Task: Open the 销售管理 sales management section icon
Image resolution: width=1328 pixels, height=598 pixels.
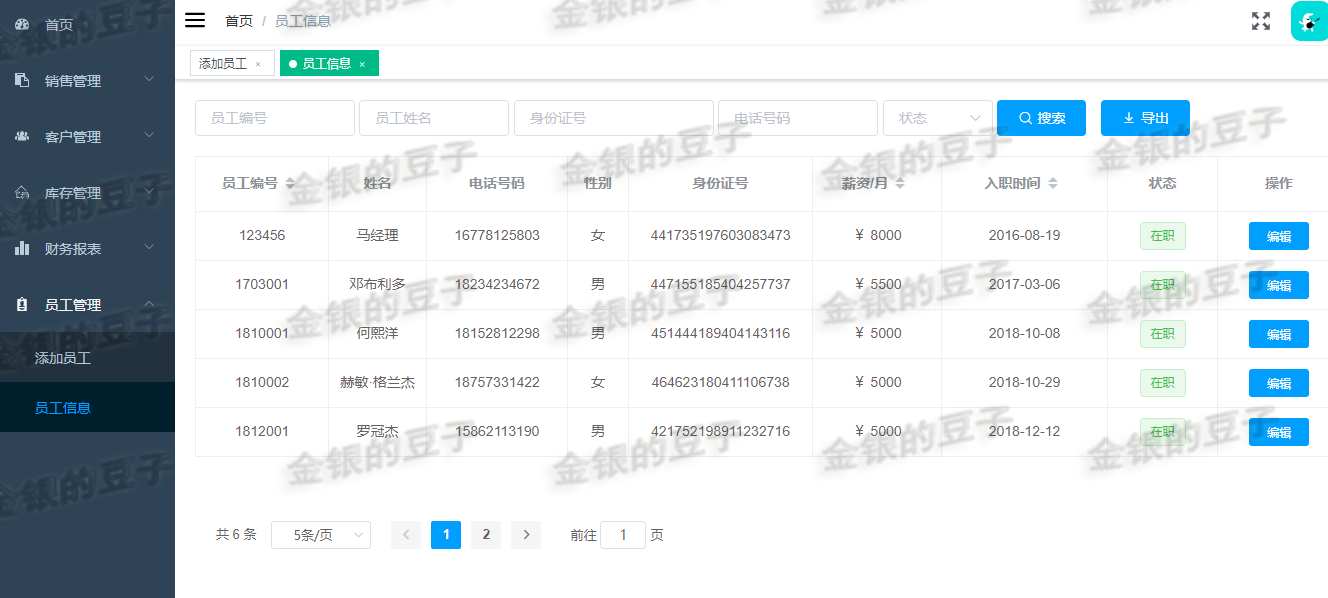Action: tap(22, 80)
